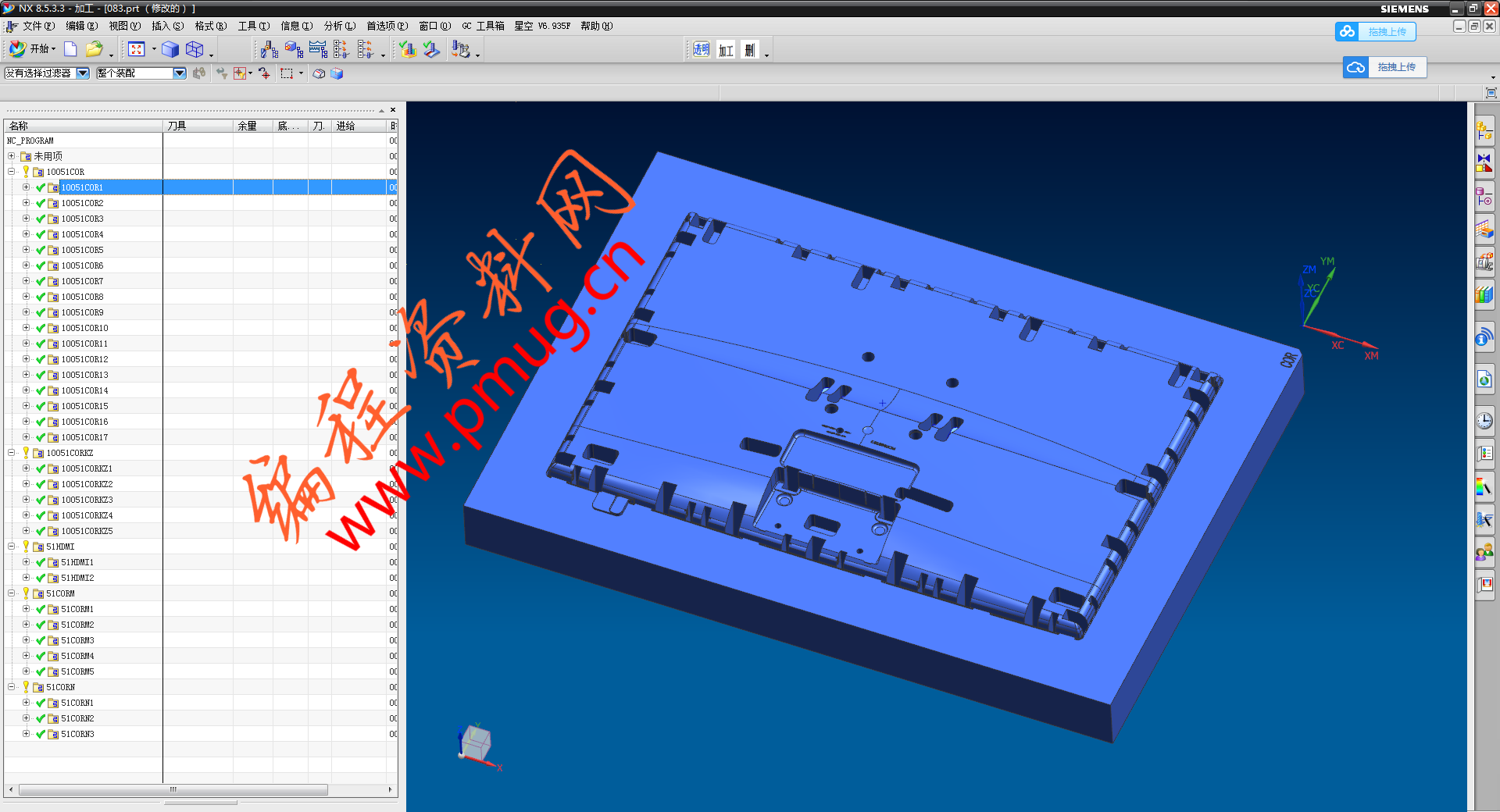Screen dimensions: 1500x812
Task: Open the 视图 View menu
Action: pyautogui.click(x=124, y=26)
